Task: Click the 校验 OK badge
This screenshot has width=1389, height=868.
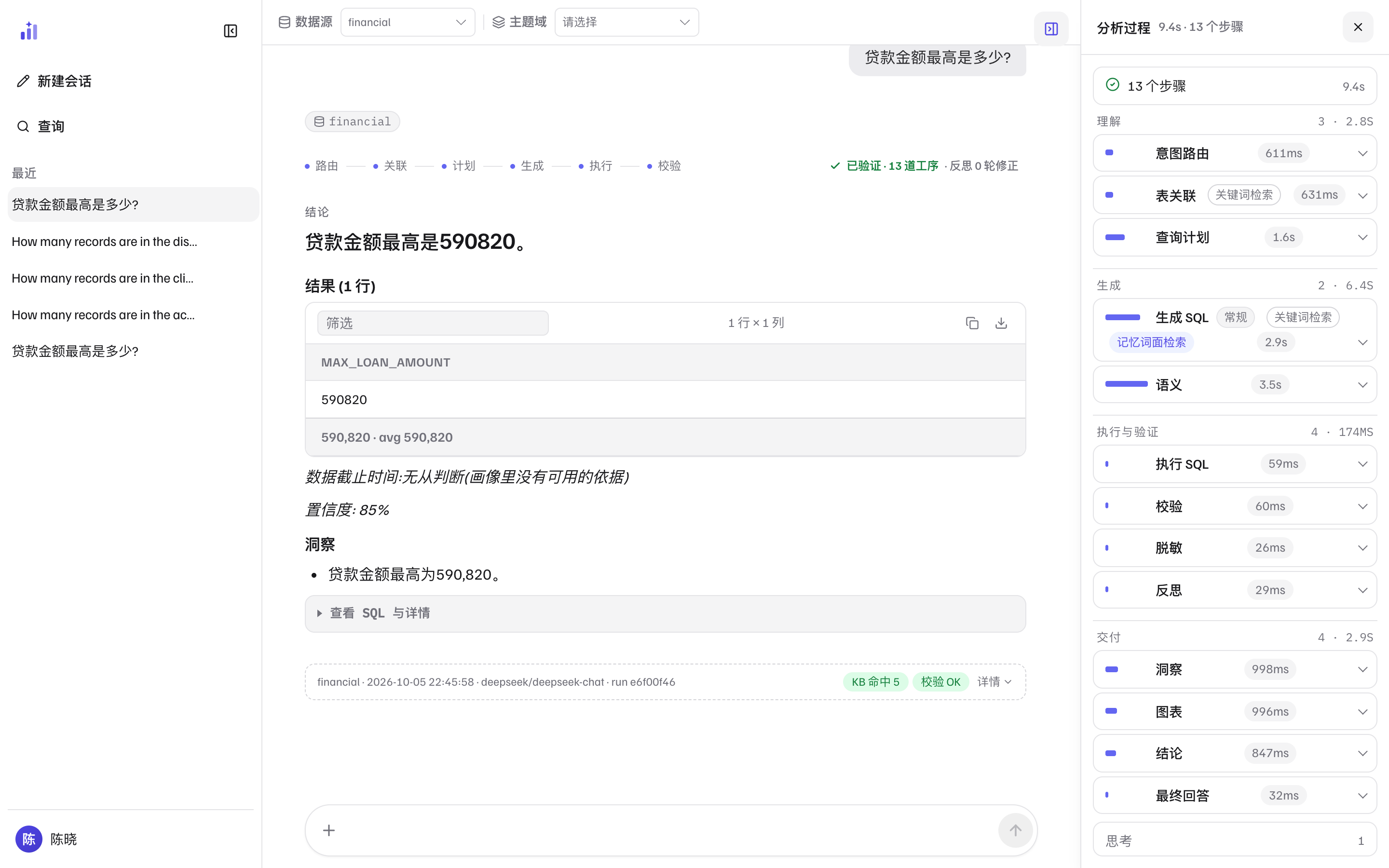Action: click(x=940, y=681)
